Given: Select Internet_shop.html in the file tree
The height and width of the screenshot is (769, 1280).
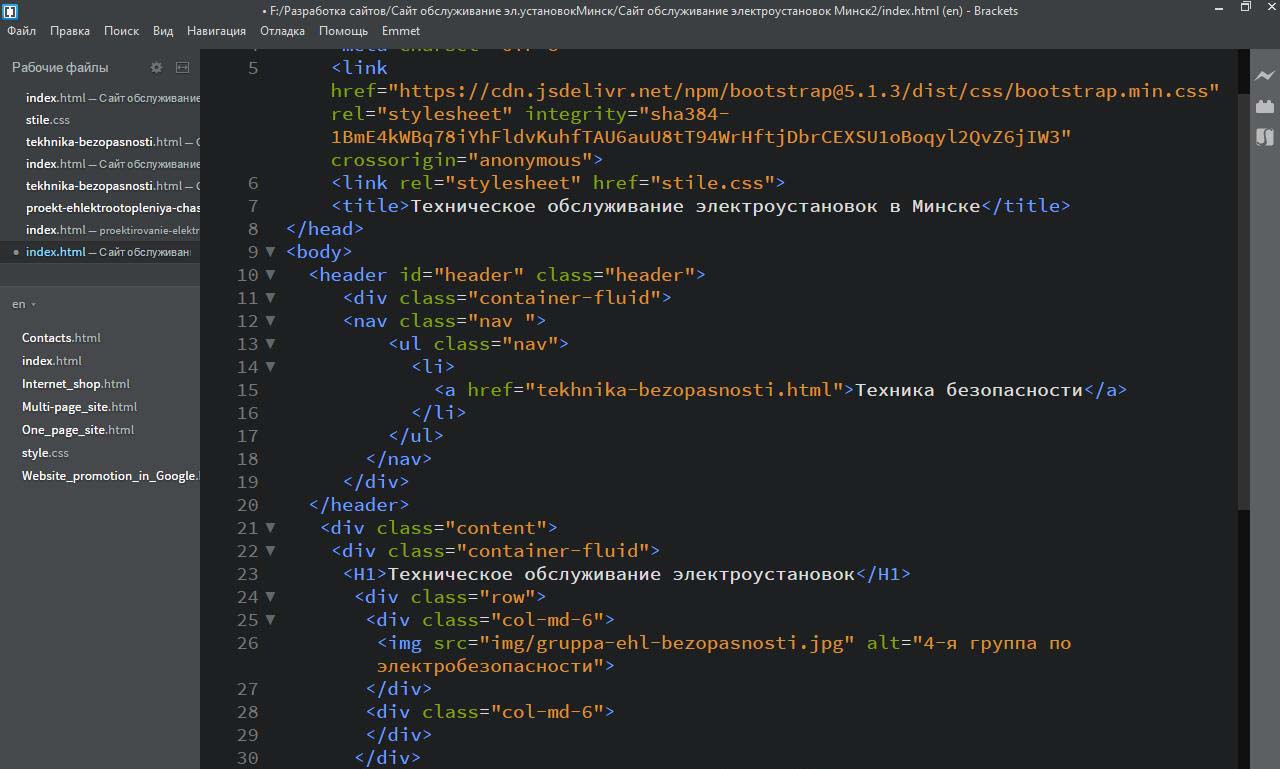Looking at the screenshot, I should 75,384.
